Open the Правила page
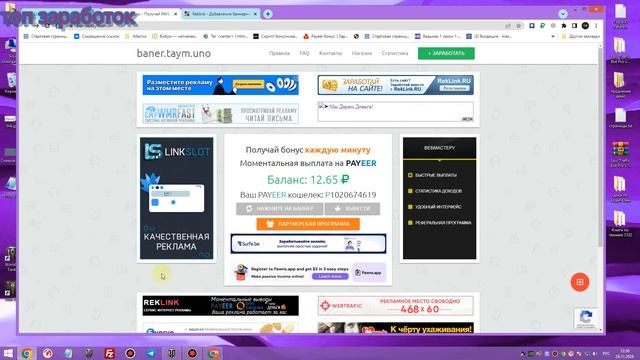640x360 pixels. coord(280,53)
